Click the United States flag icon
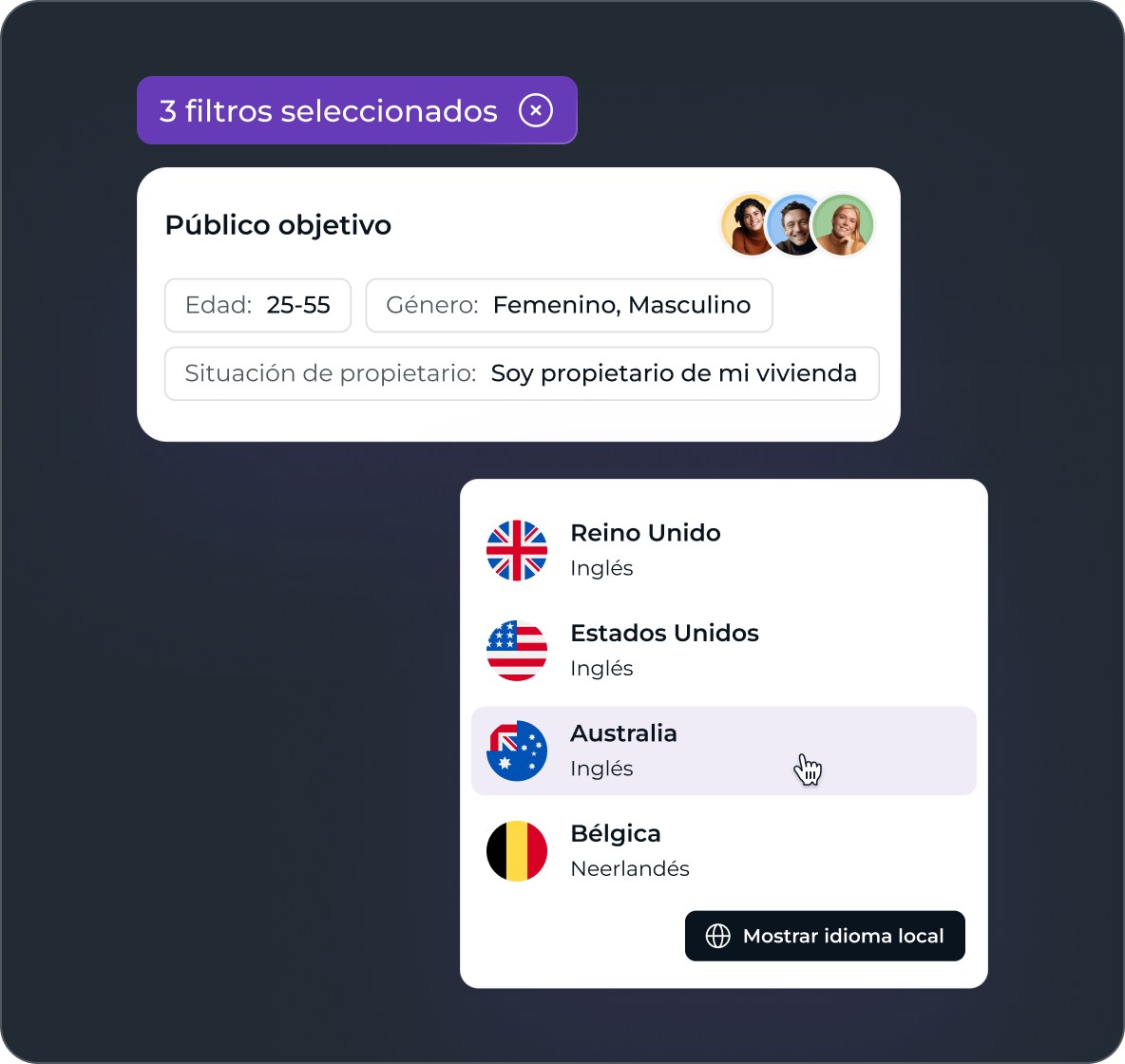The image size is (1125, 1064). [517, 651]
